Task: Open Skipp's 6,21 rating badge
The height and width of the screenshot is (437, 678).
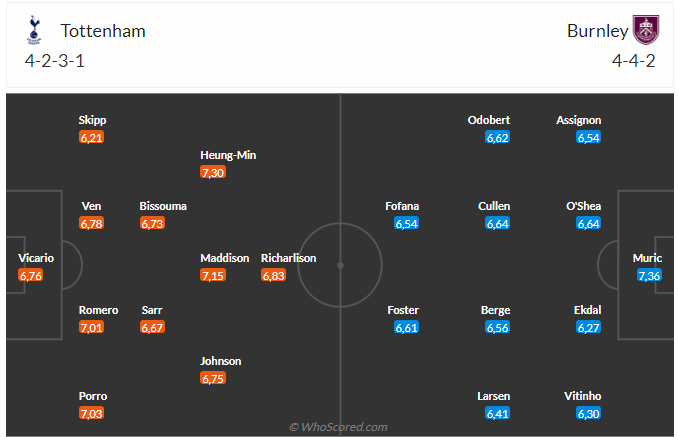Action: tap(91, 137)
